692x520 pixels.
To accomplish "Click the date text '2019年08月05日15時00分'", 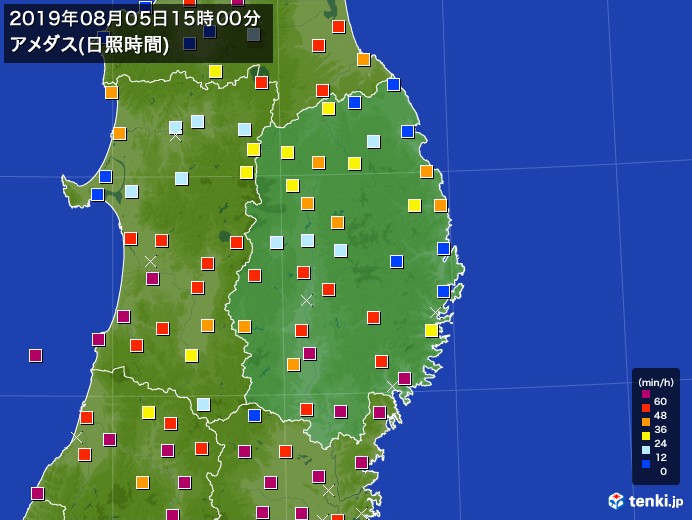I will click(x=135, y=19).
